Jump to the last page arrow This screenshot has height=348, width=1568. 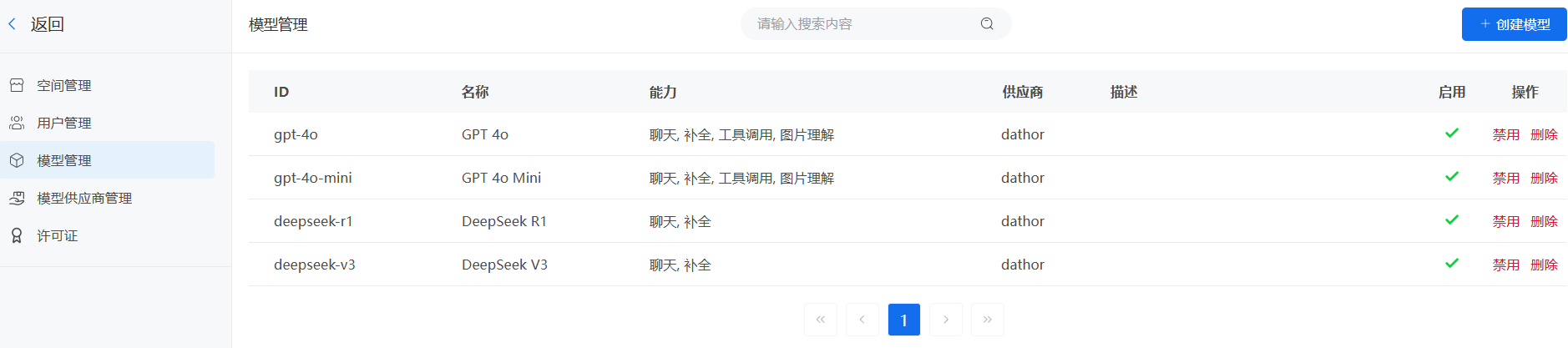(988, 320)
